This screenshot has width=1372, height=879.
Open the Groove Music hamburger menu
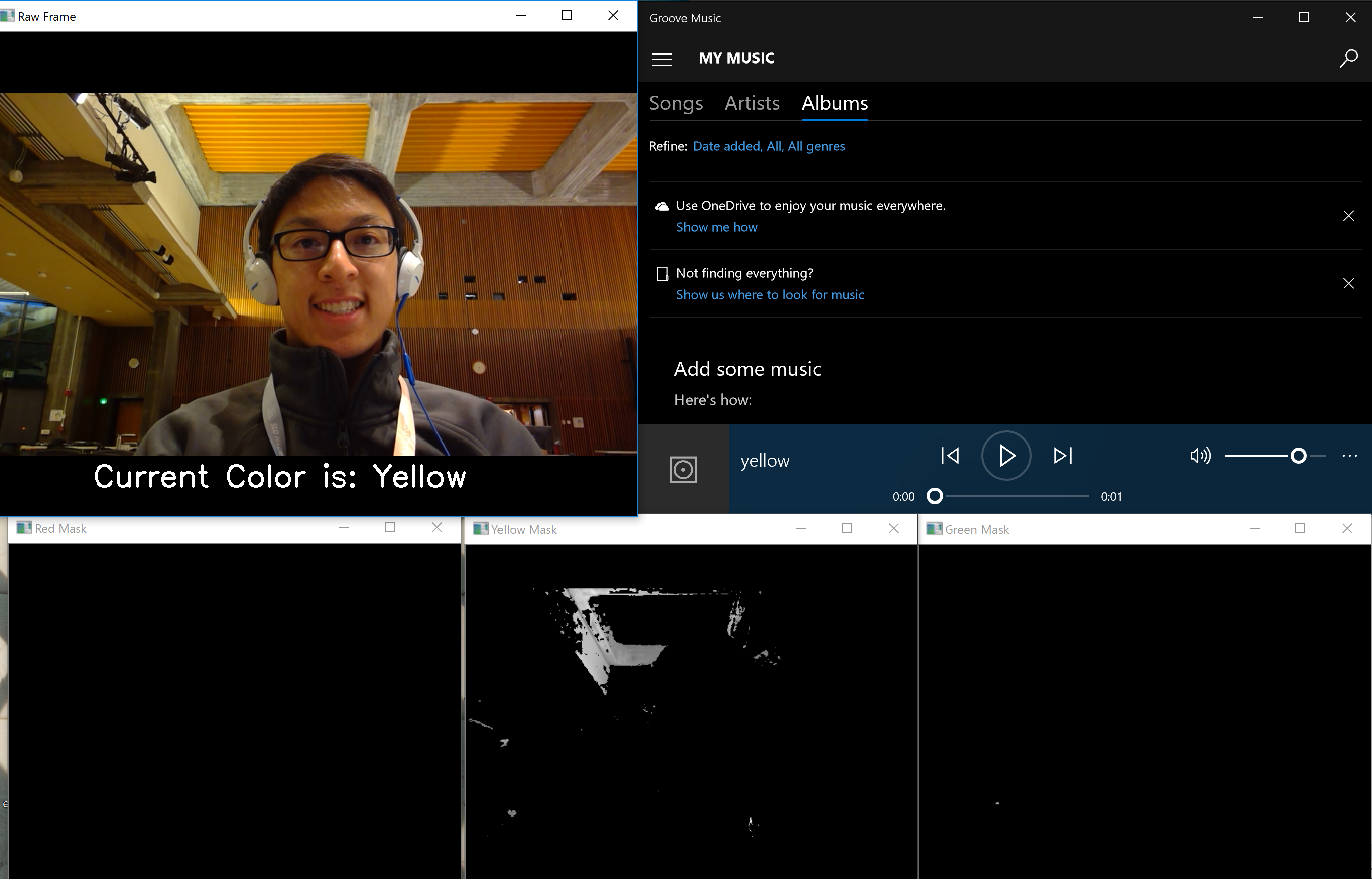click(662, 59)
